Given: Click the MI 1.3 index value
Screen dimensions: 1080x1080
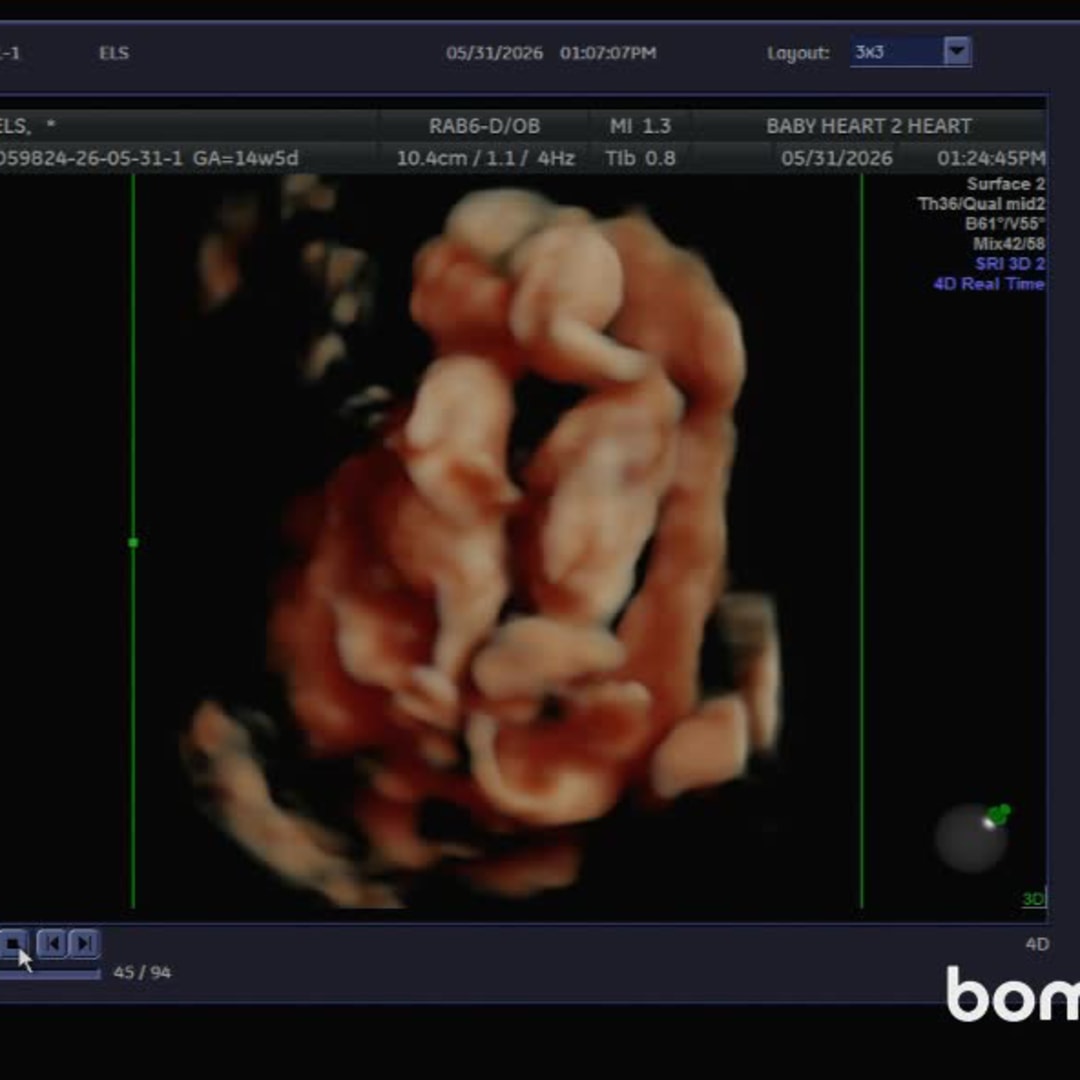Looking at the screenshot, I should [640, 126].
